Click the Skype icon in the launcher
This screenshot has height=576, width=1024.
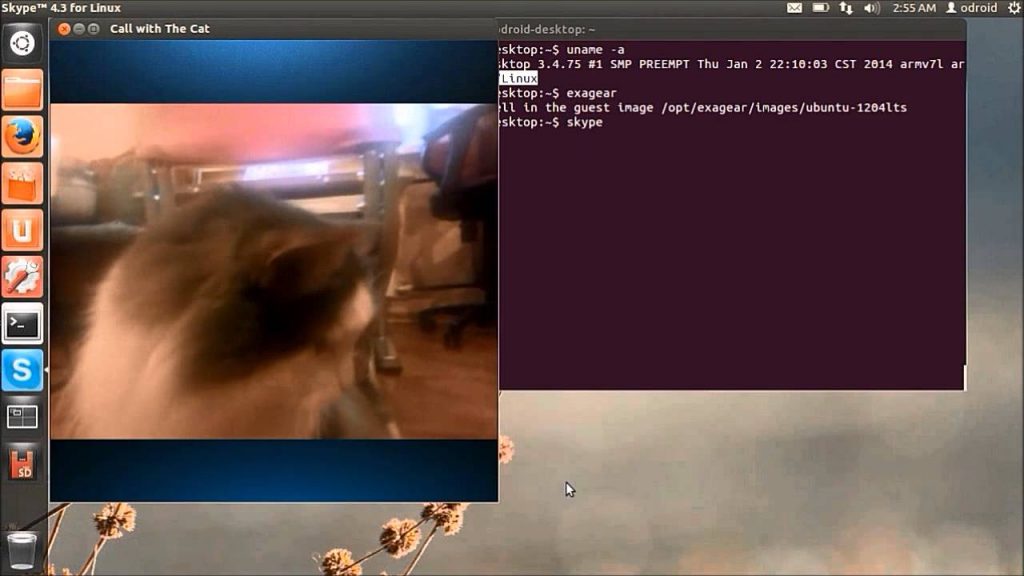[22, 370]
